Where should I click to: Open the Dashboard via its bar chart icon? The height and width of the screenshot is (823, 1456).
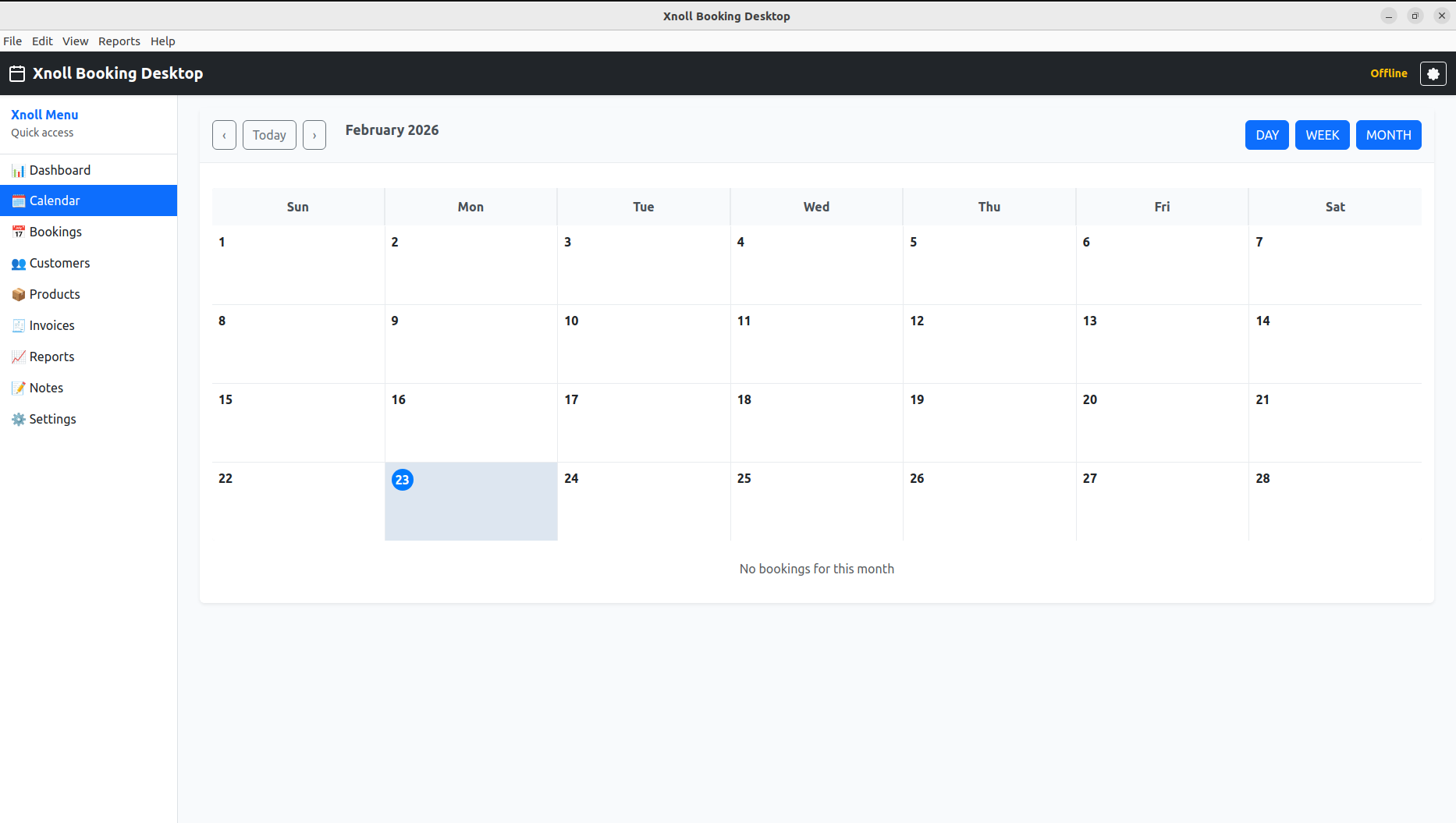(19, 170)
